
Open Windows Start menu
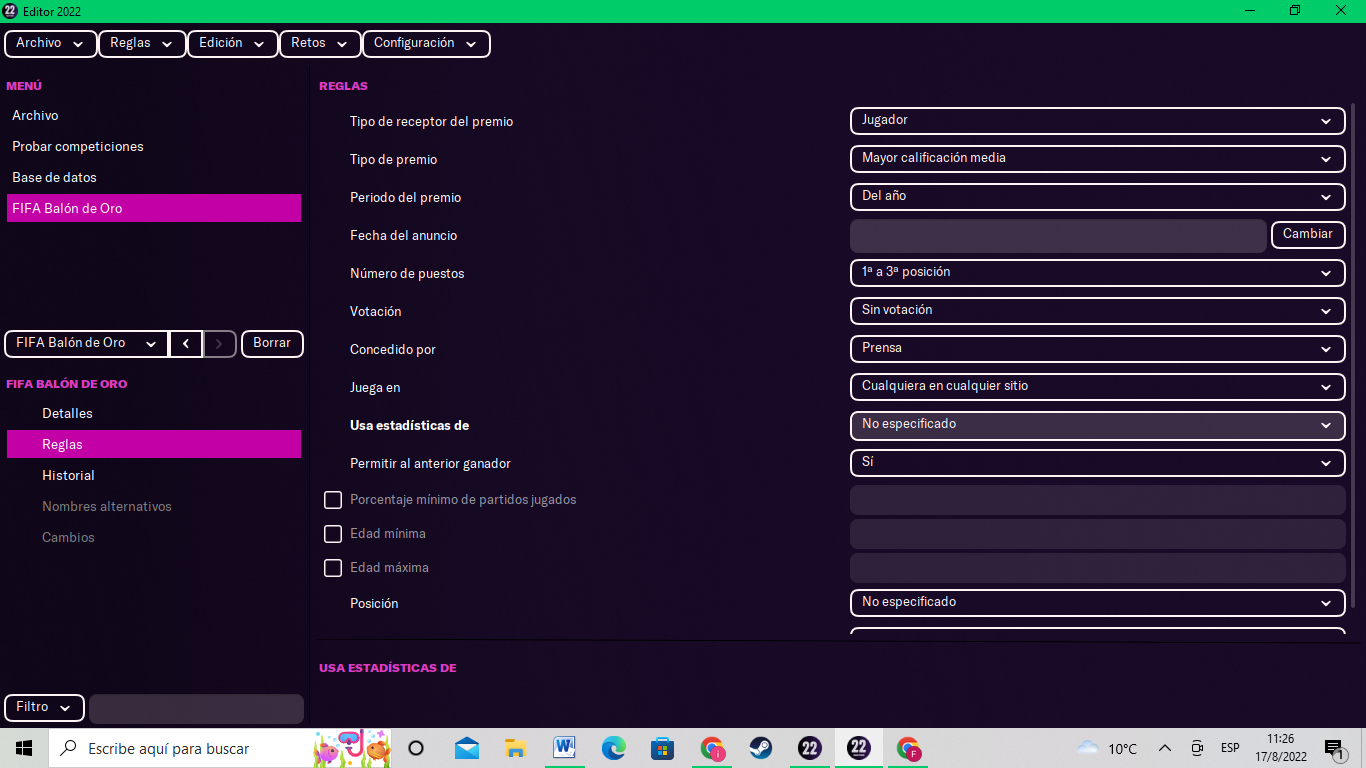pyautogui.click(x=24, y=748)
